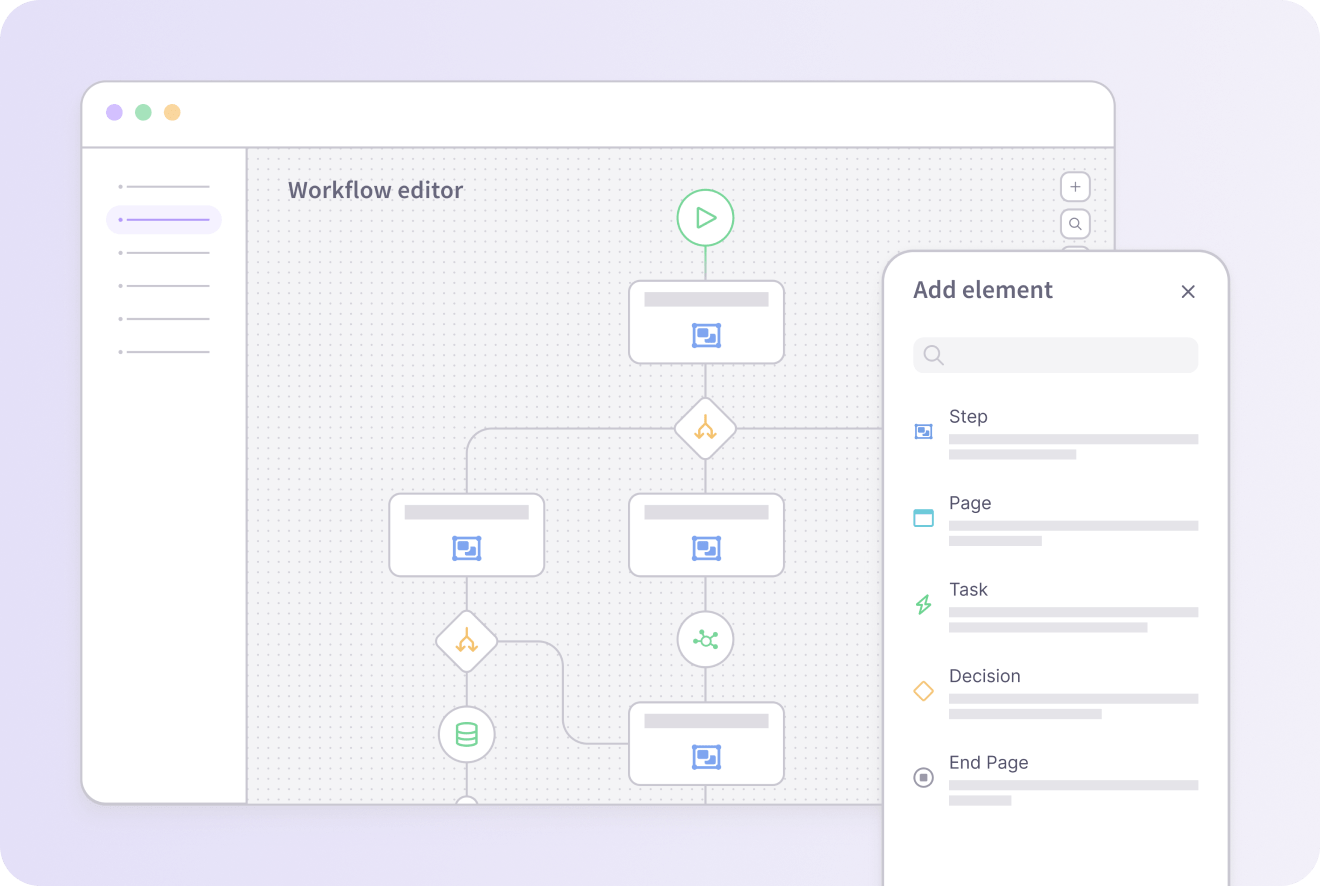Click the End Page icon

[923, 777]
